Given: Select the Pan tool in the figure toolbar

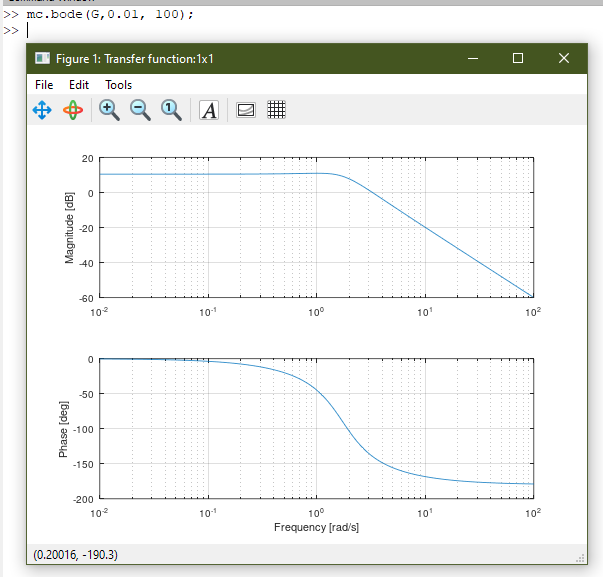Looking at the screenshot, I should click(x=42, y=110).
